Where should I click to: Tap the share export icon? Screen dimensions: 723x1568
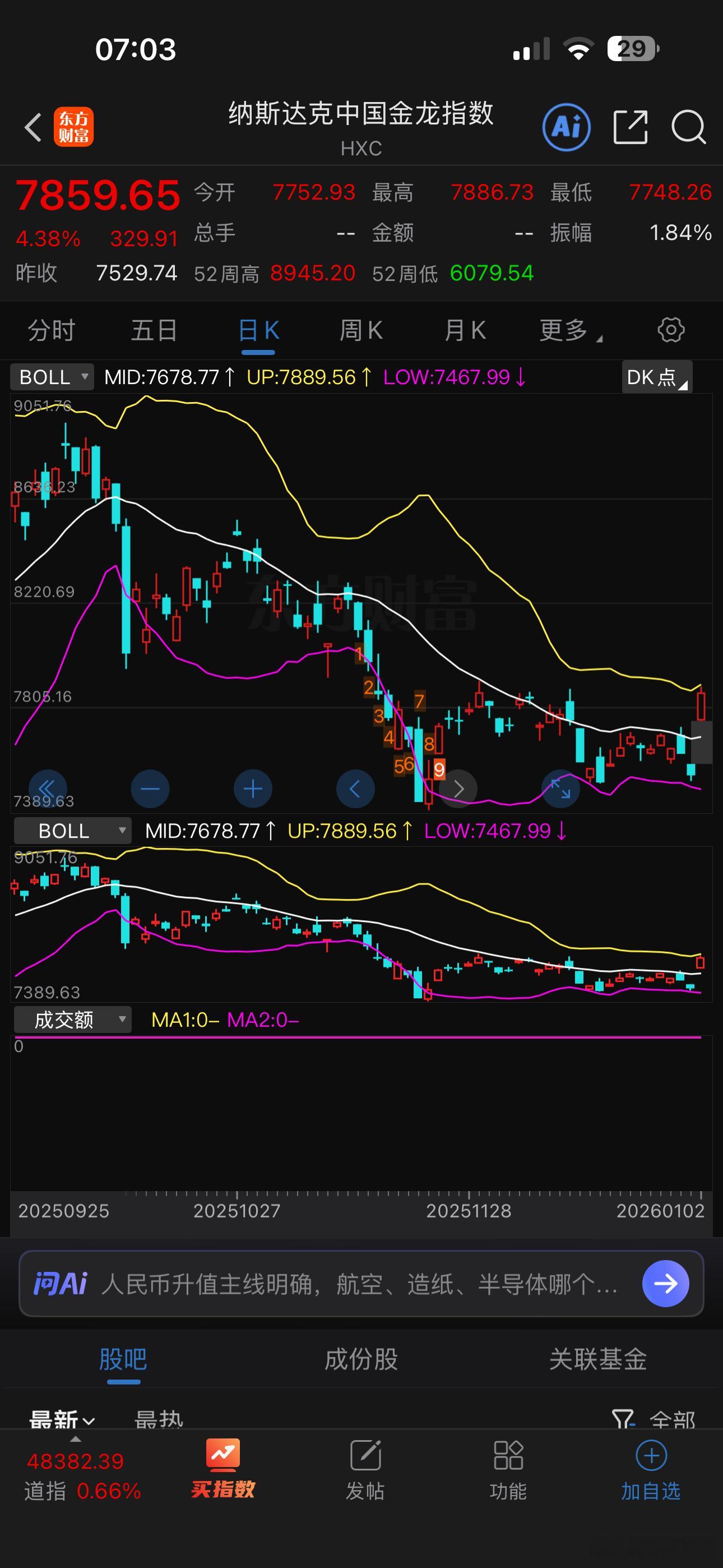coord(631,127)
